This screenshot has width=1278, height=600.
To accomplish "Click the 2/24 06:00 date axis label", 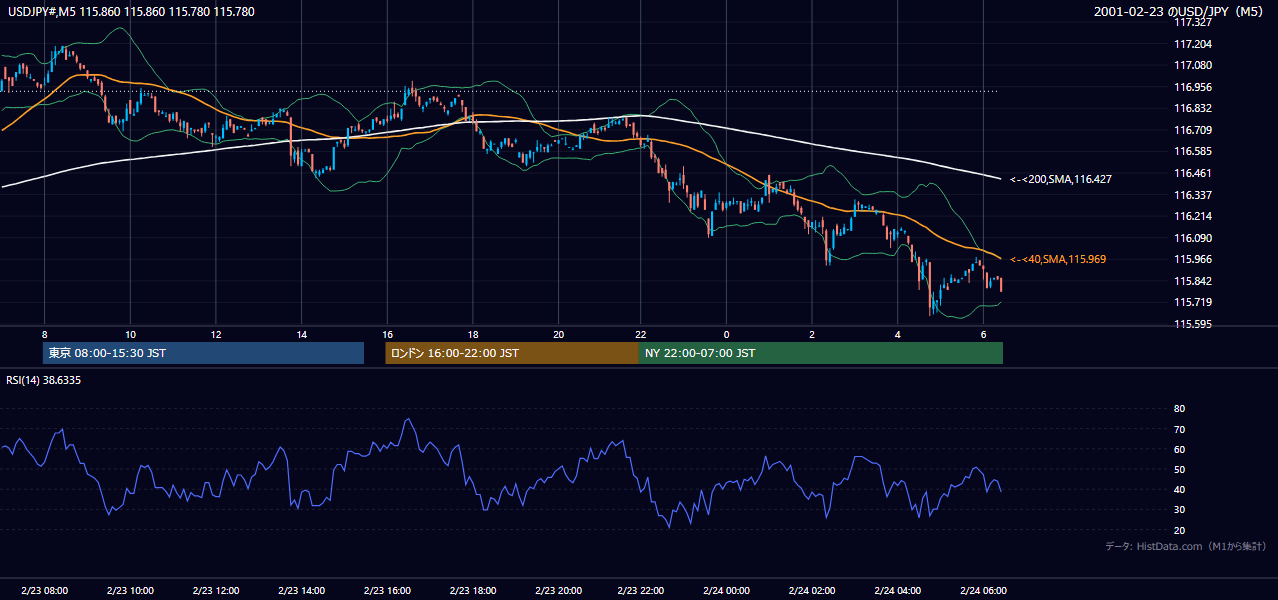I will tap(983, 591).
